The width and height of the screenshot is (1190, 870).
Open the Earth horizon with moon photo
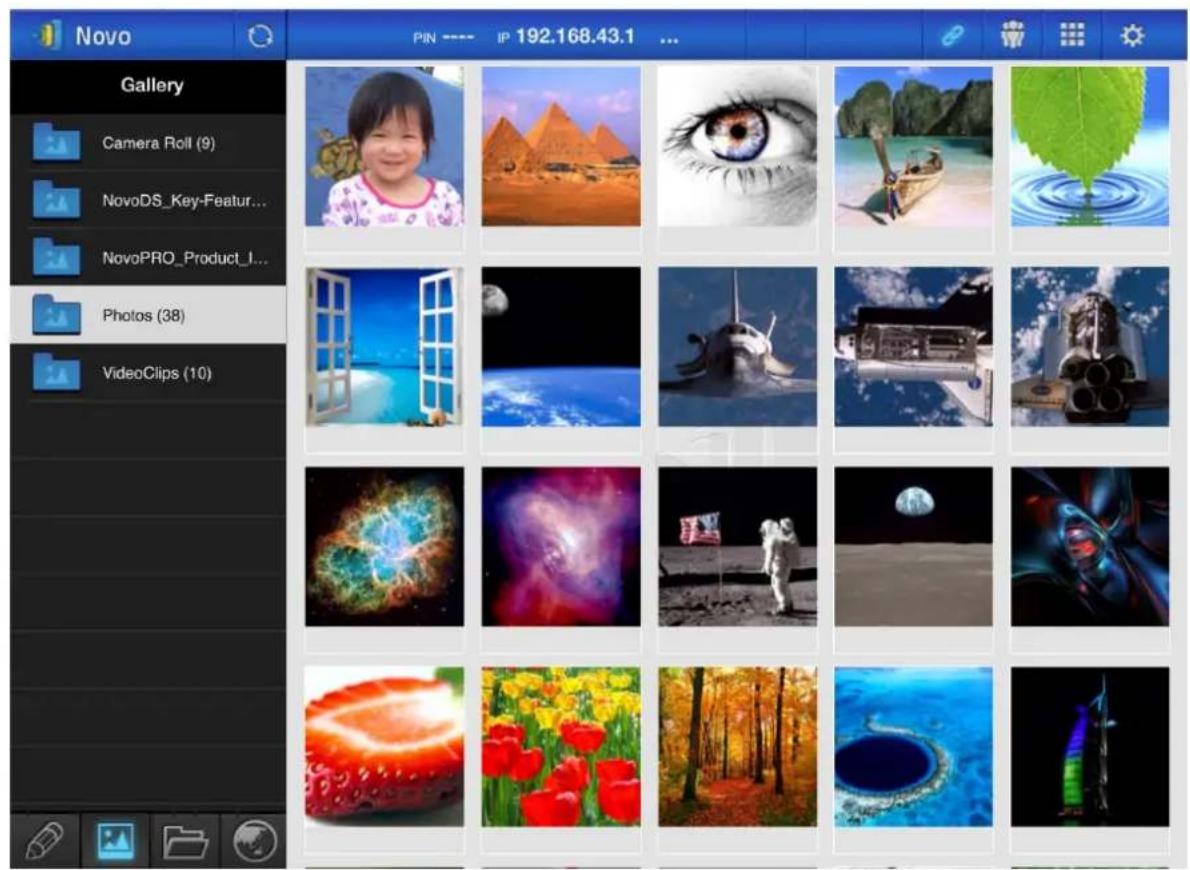click(x=561, y=347)
